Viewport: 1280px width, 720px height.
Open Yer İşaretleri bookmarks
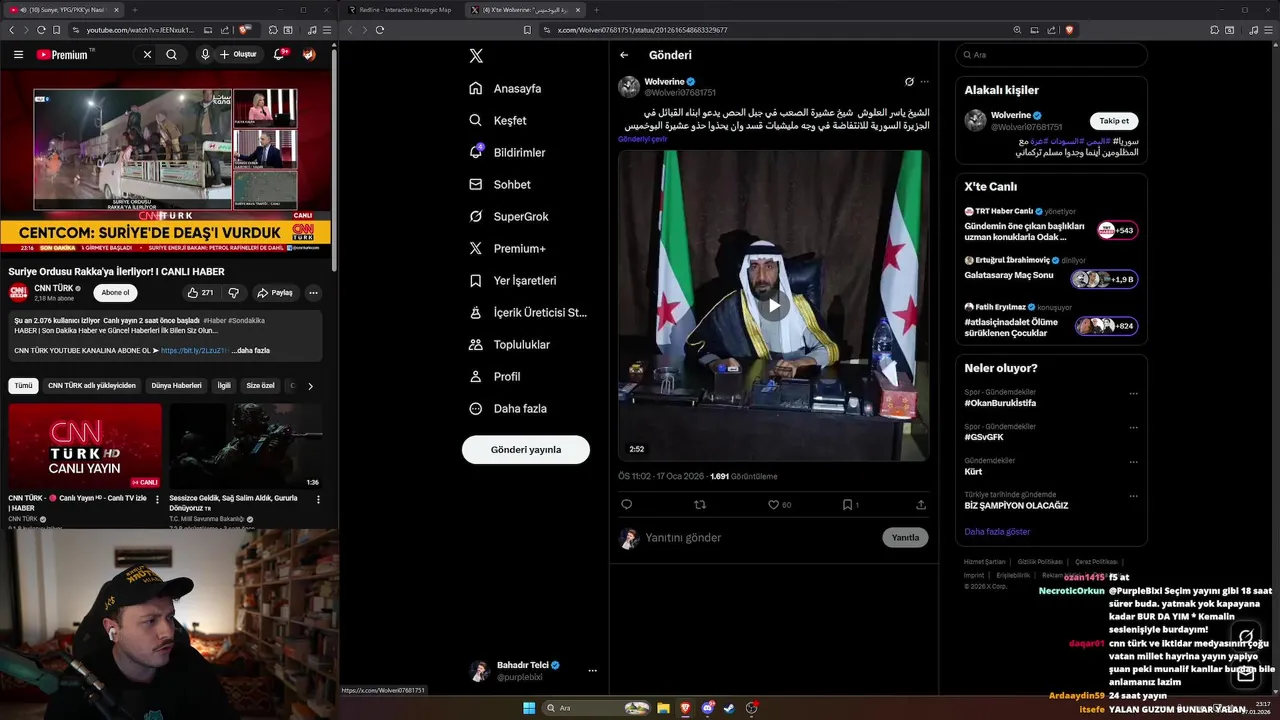pyautogui.click(x=512, y=280)
